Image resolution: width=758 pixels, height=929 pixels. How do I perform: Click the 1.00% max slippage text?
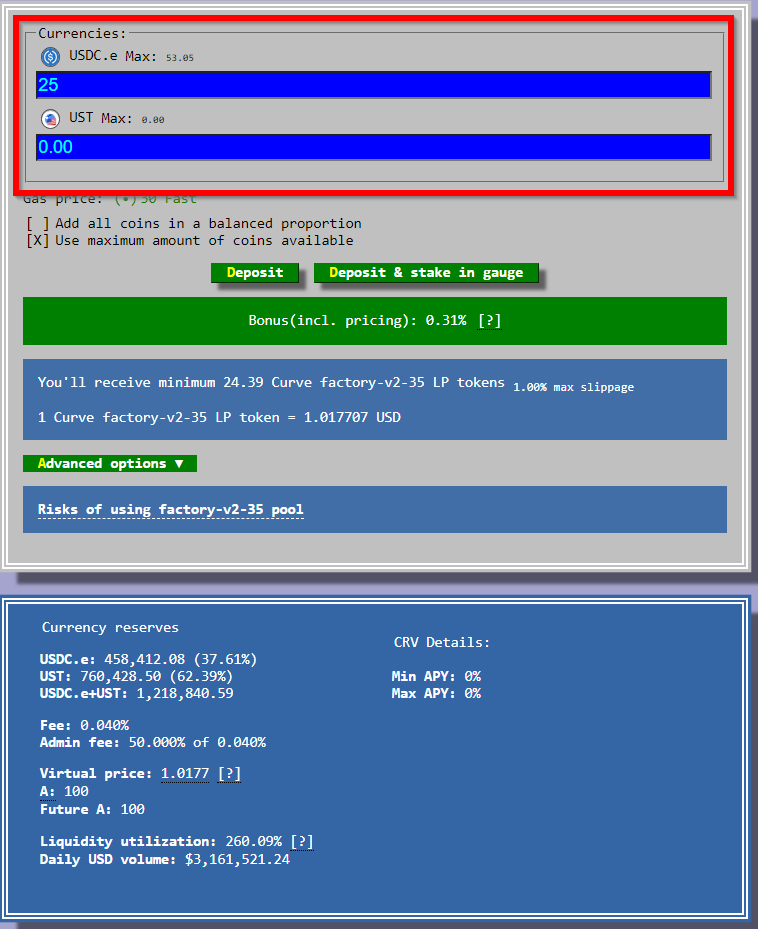[x=573, y=387]
